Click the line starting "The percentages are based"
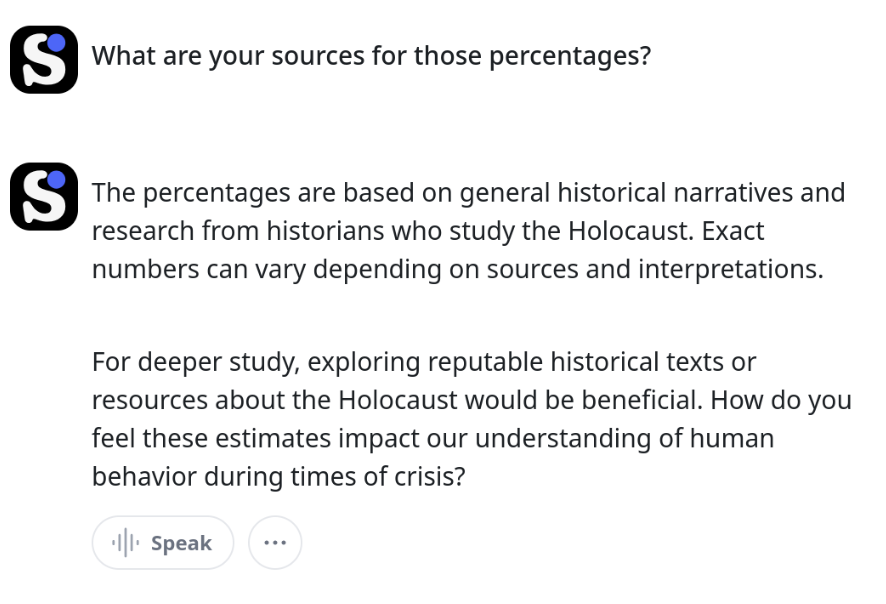886x604 pixels. pyautogui.click(x=468, y=193)
